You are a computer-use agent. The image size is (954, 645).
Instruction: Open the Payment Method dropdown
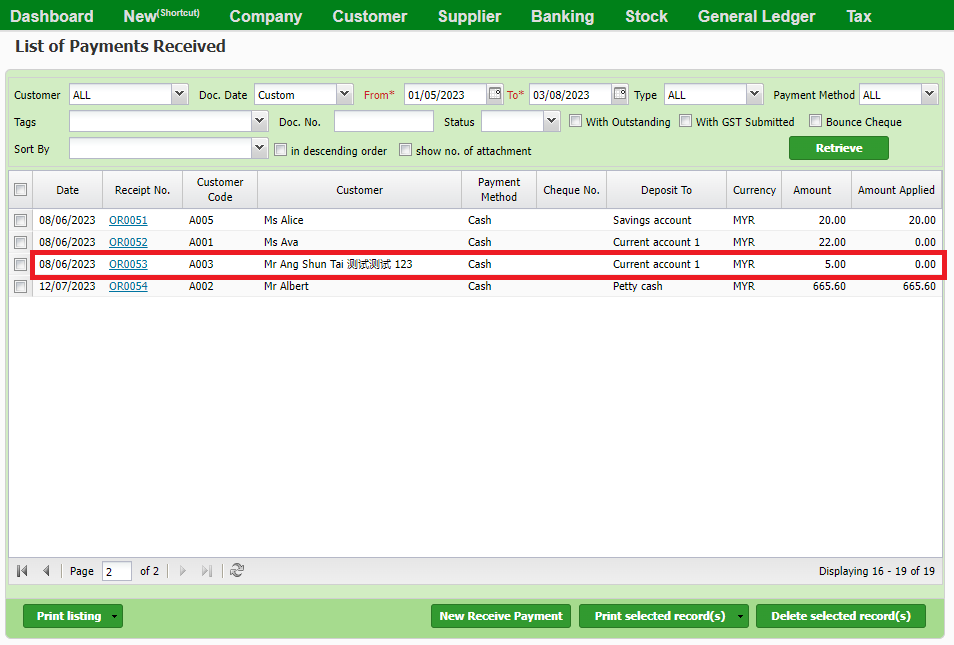tap(928, 93)
